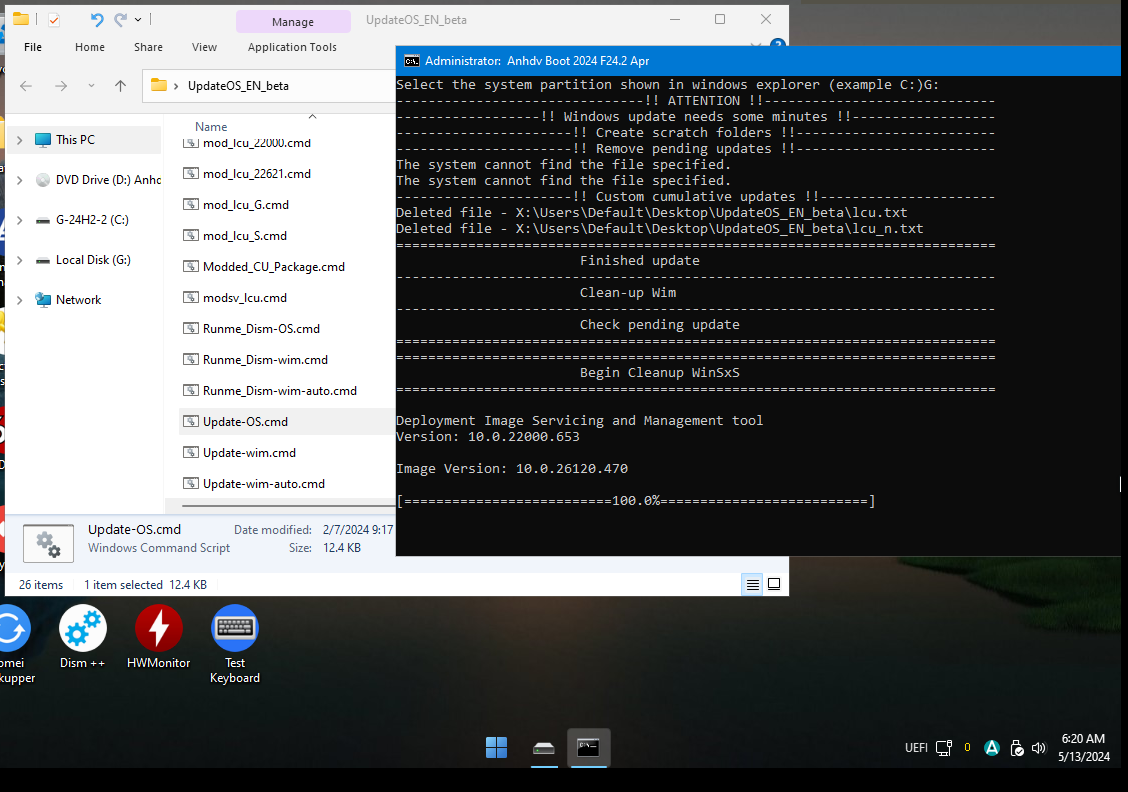1128x792 pixels.
Task: Select the file Update-wim-auto.cmd
Action: 263,483
